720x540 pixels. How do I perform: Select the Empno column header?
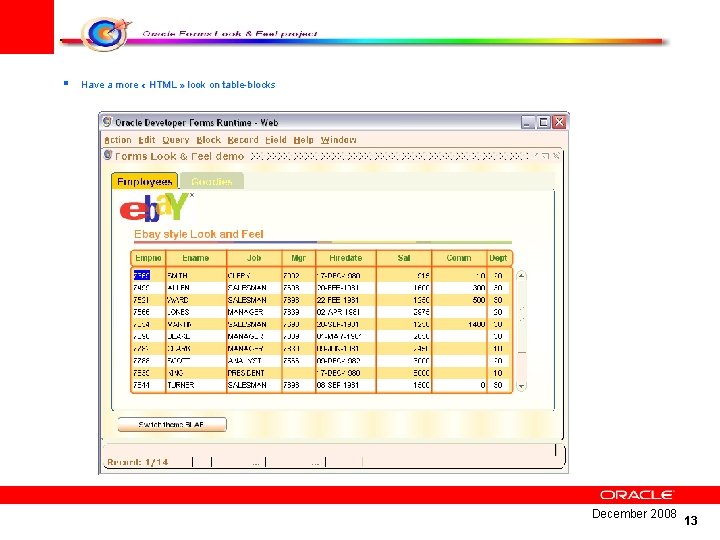148,258
